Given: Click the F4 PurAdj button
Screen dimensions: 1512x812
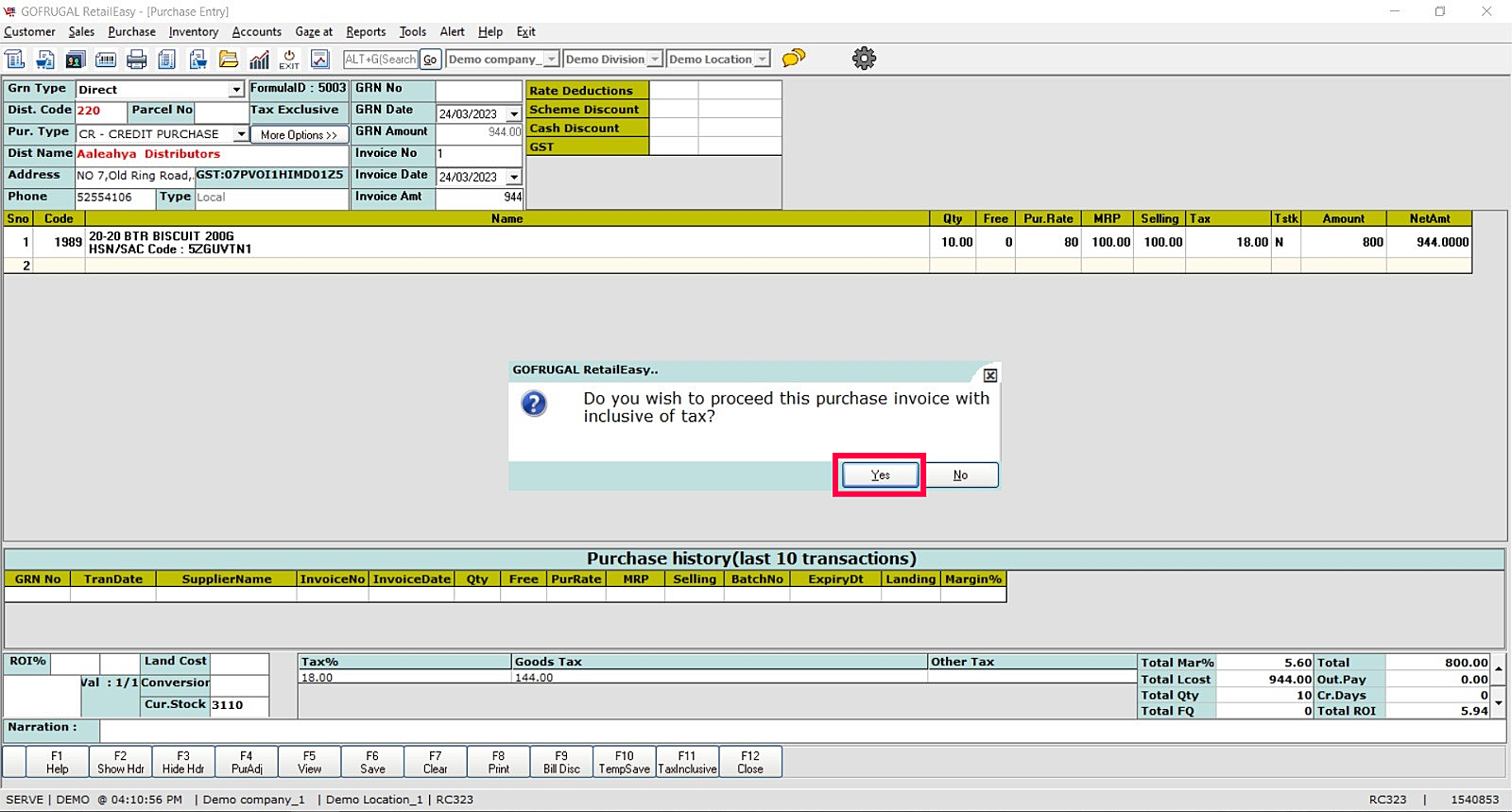Looking at the screenshot, I should click(247, 762).
